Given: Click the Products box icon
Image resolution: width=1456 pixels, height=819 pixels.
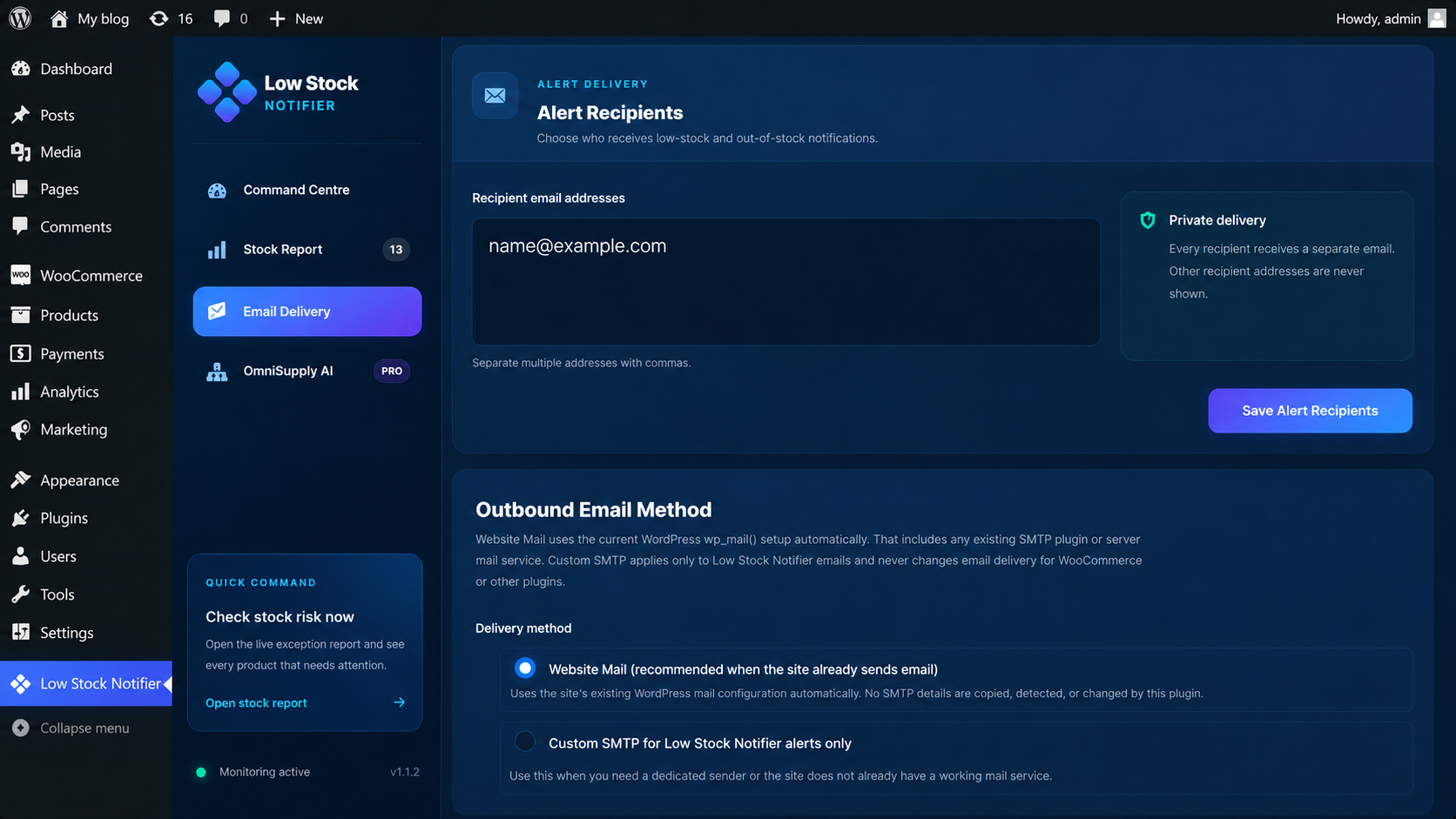Looking at the screenshot, I should tap(21, 315).
